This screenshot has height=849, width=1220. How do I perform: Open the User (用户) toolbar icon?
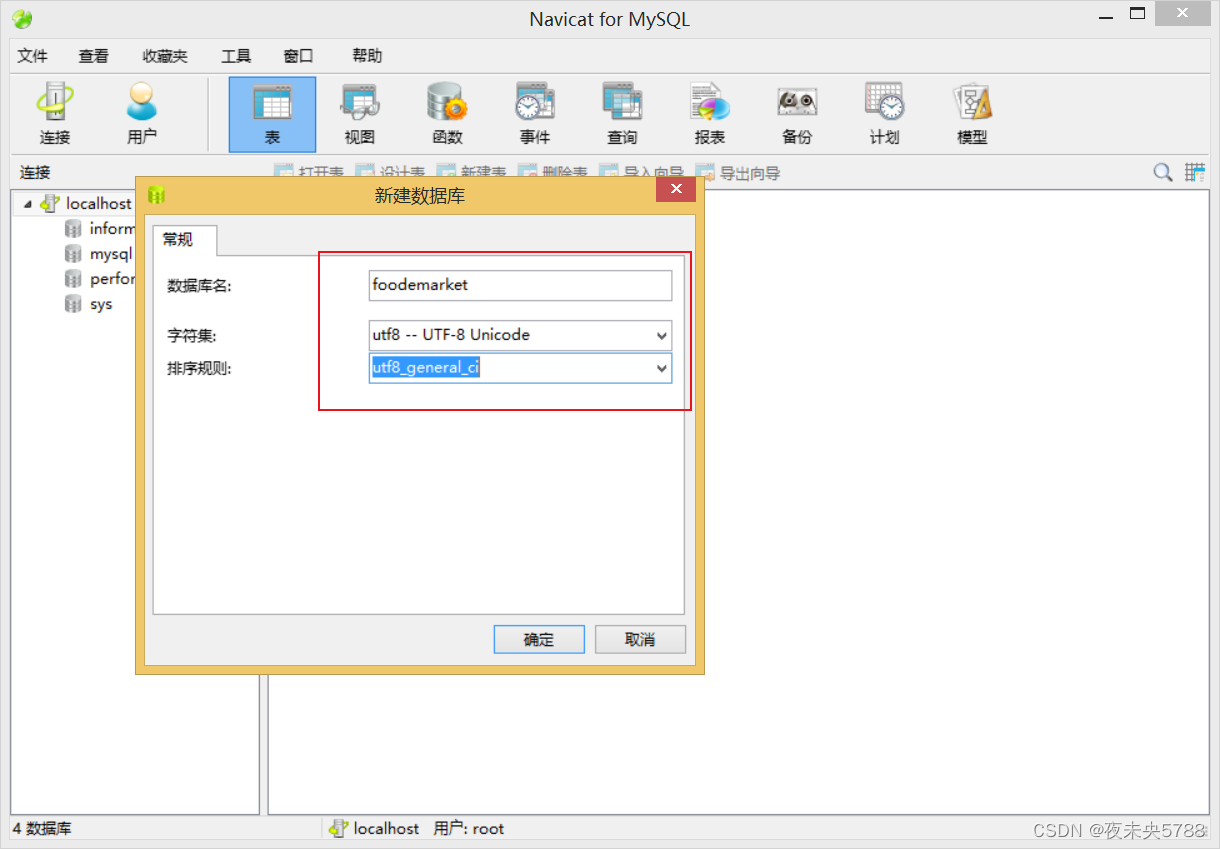click(142, 115)
